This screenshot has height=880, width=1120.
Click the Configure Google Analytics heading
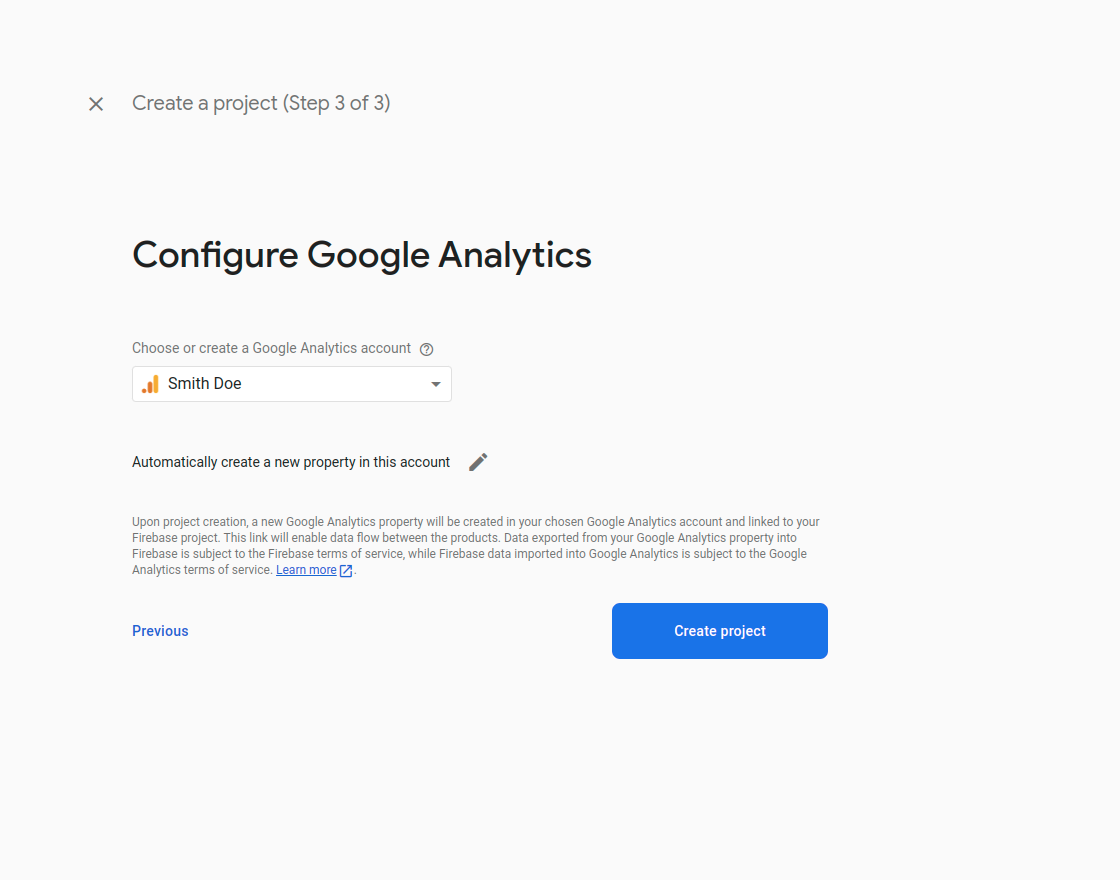(x=361, y=255)
